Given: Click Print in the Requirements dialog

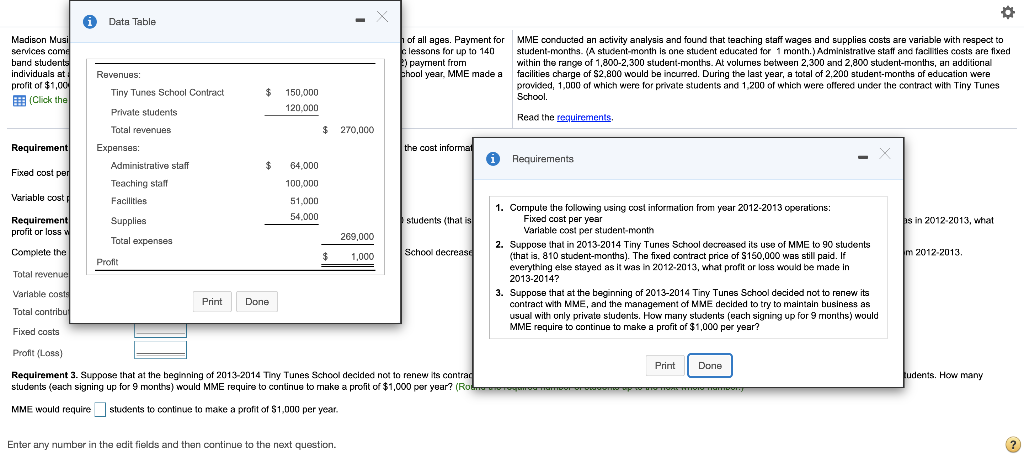Looking at the screenshot, I should coord(665,365).
